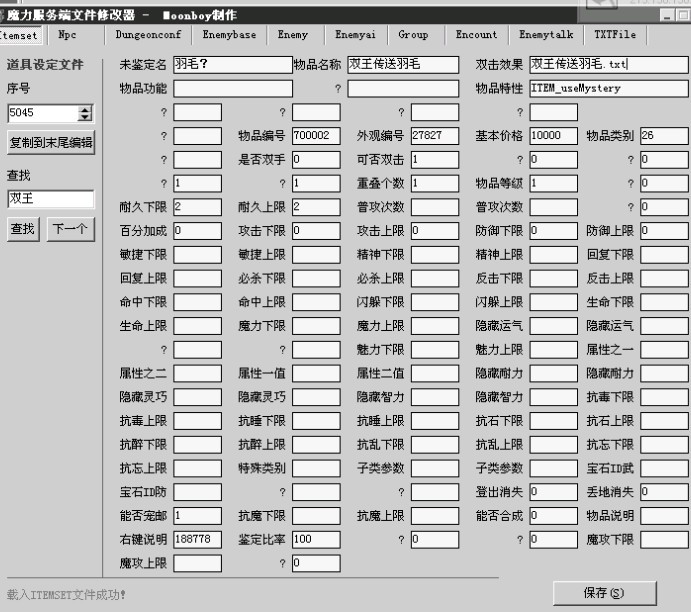This screenshot has height=612, width=691.
Task: Switch to the TXTFile tab
Action: [615, 35]
